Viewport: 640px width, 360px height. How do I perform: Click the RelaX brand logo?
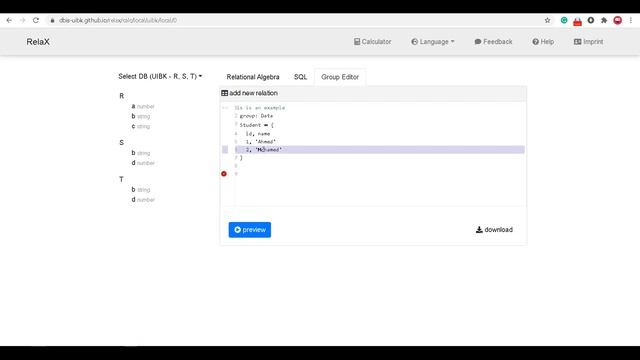pos(38,42)
